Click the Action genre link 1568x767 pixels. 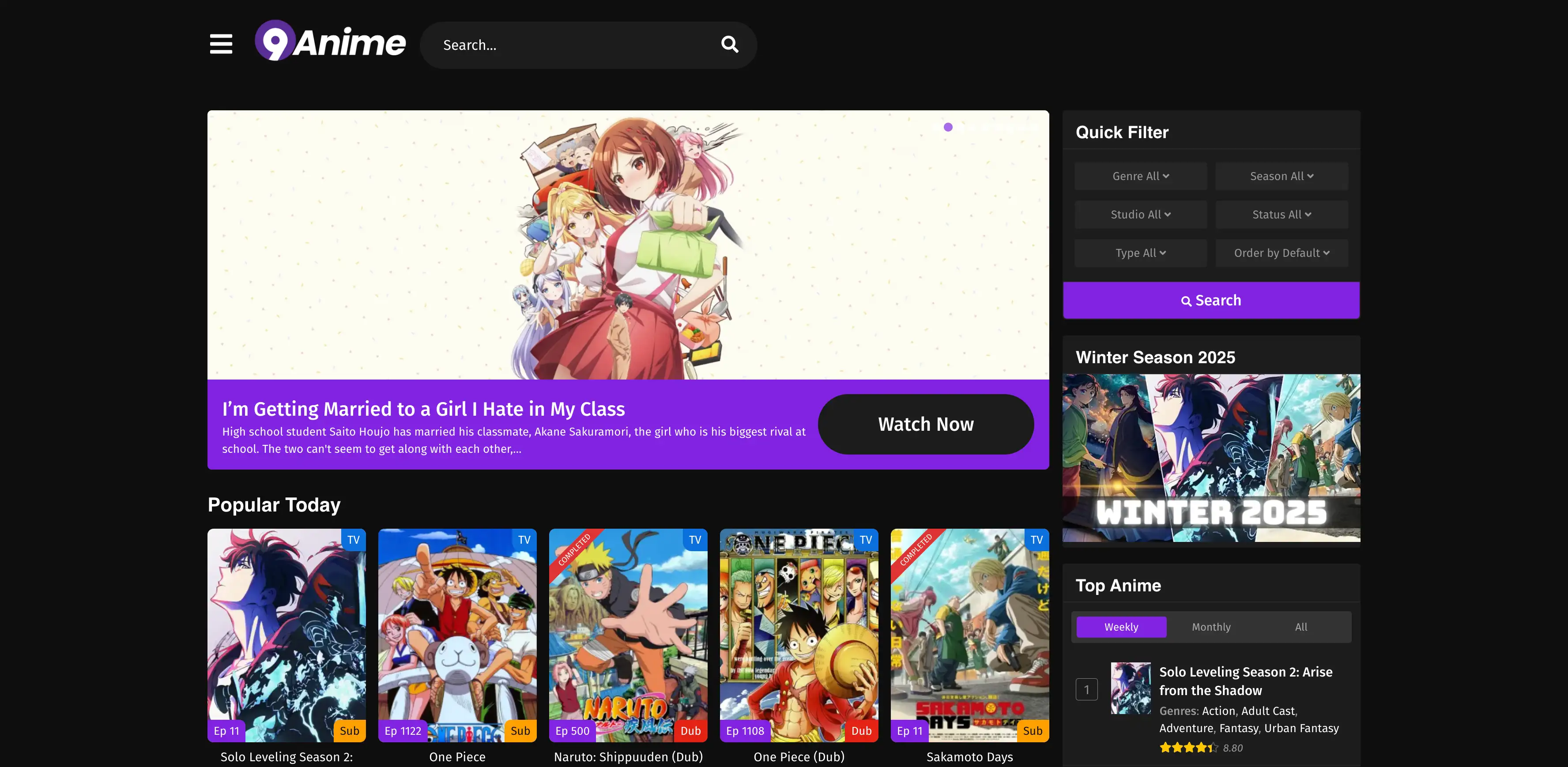click(1219, 711)
